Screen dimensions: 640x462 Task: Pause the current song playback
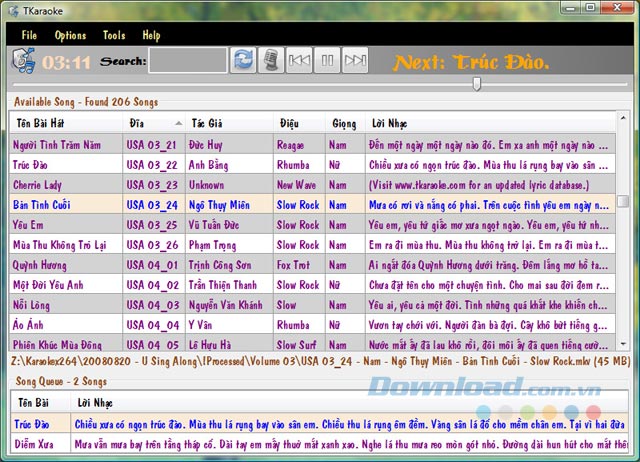(326, 61)
